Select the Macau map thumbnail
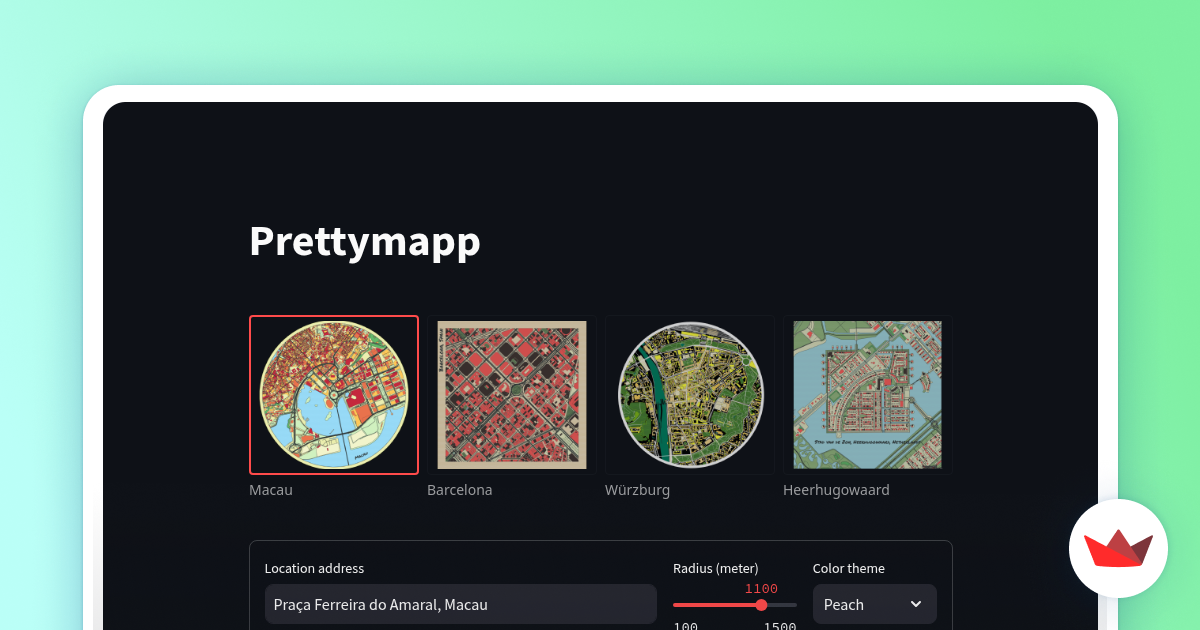Screen dimensions: 1200x630 (x=334, y=395)
